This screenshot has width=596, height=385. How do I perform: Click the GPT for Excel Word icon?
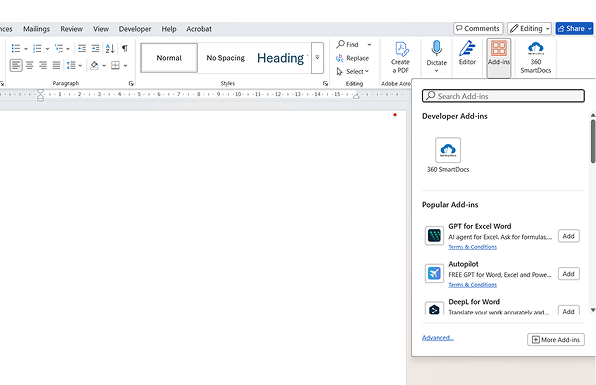coord(434,236)
